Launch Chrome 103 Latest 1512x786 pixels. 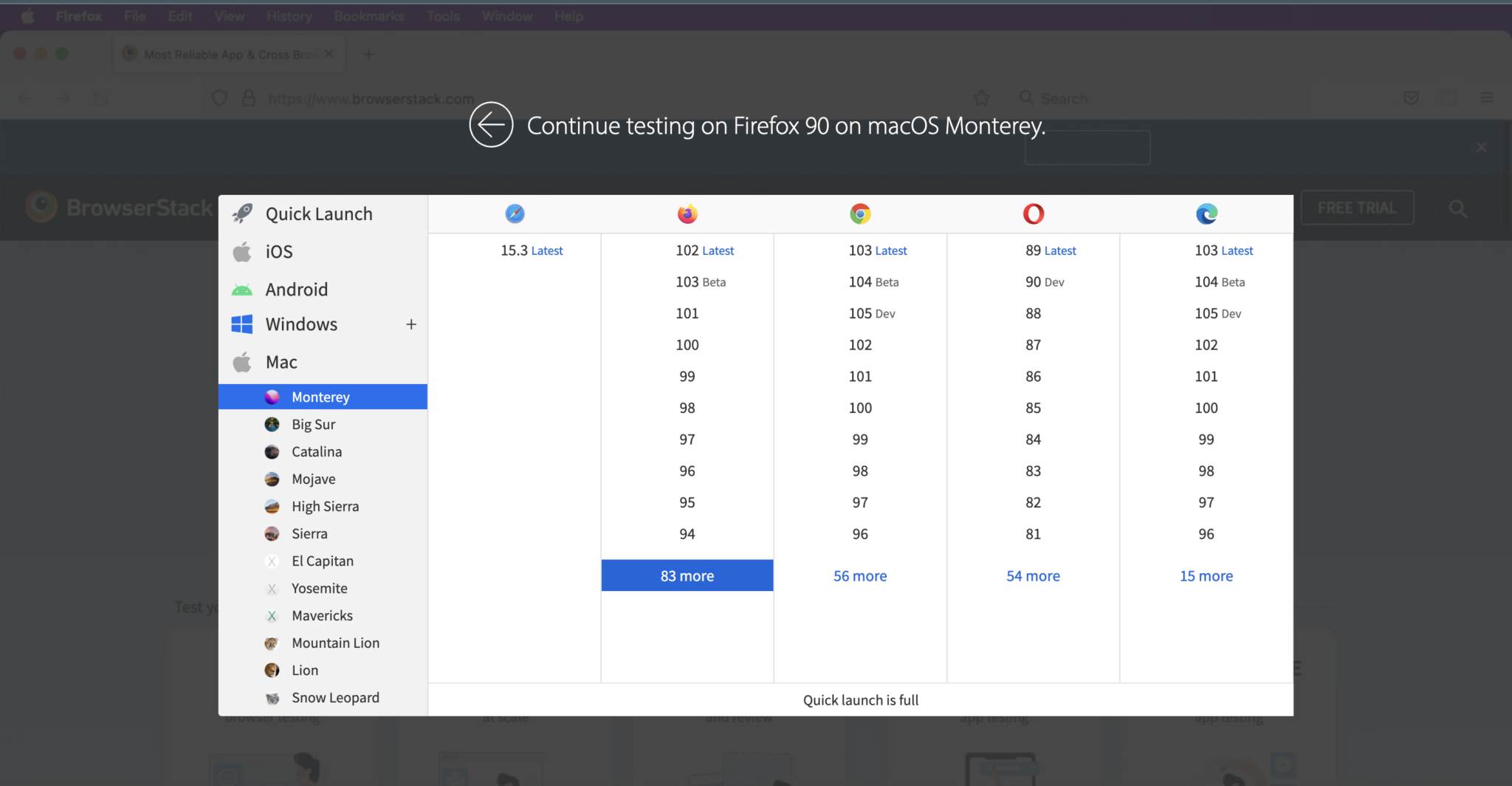877,250
